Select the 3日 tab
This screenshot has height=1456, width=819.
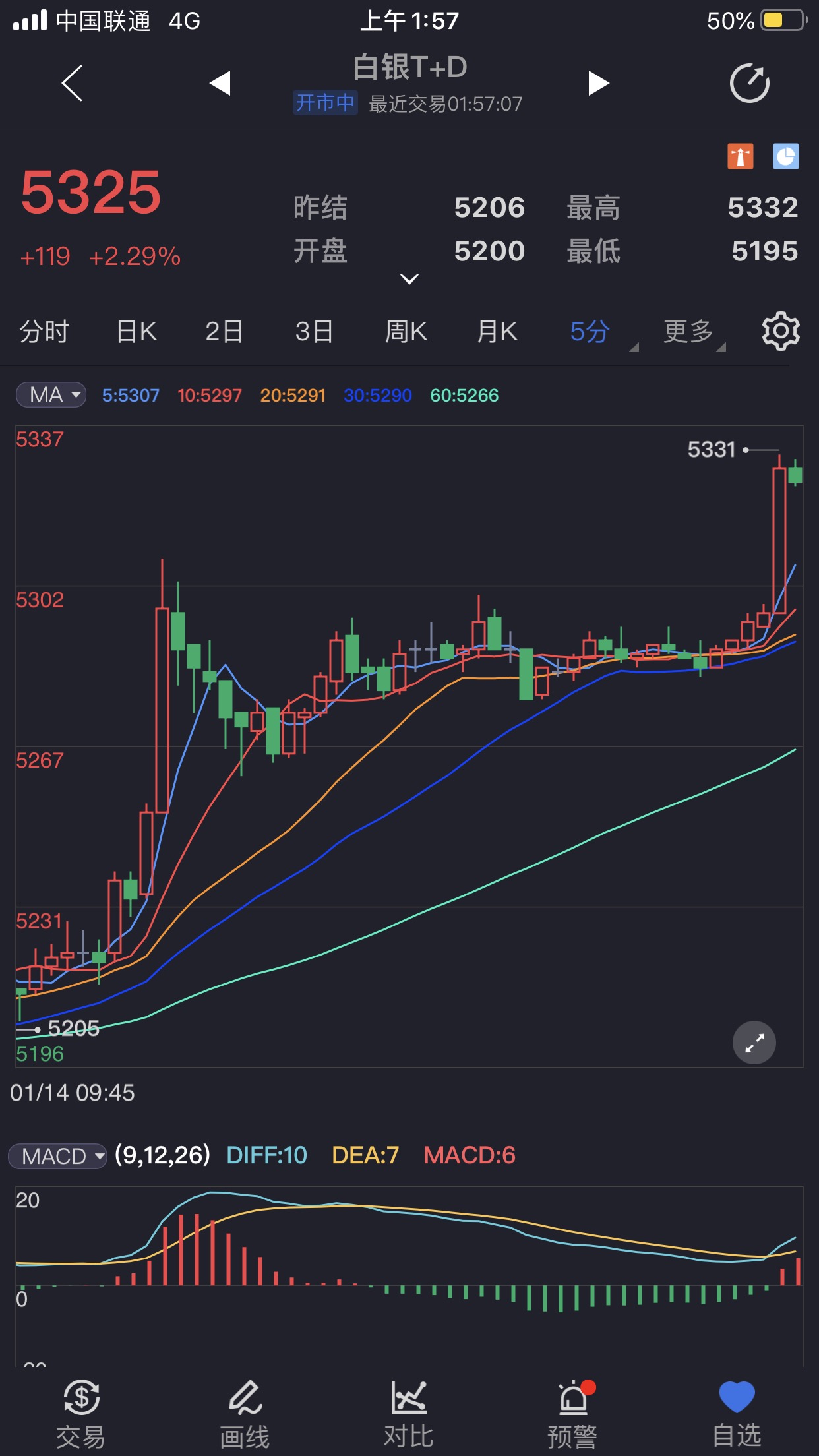click(314, 331)
